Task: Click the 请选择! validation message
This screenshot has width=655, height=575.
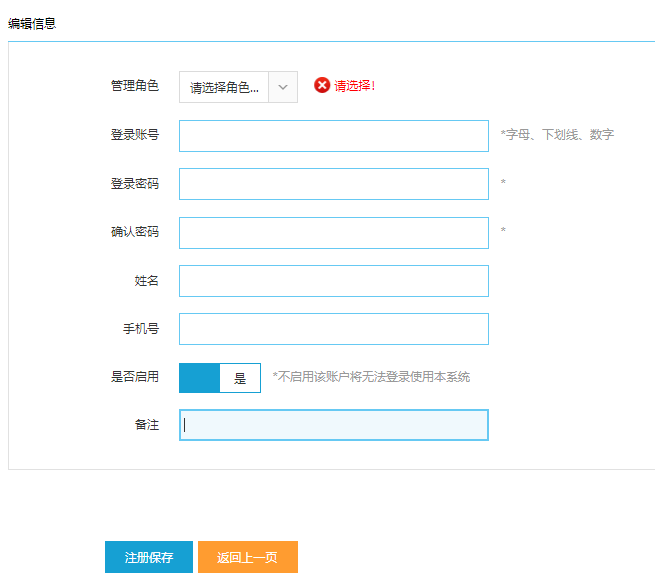Action: 355,86
